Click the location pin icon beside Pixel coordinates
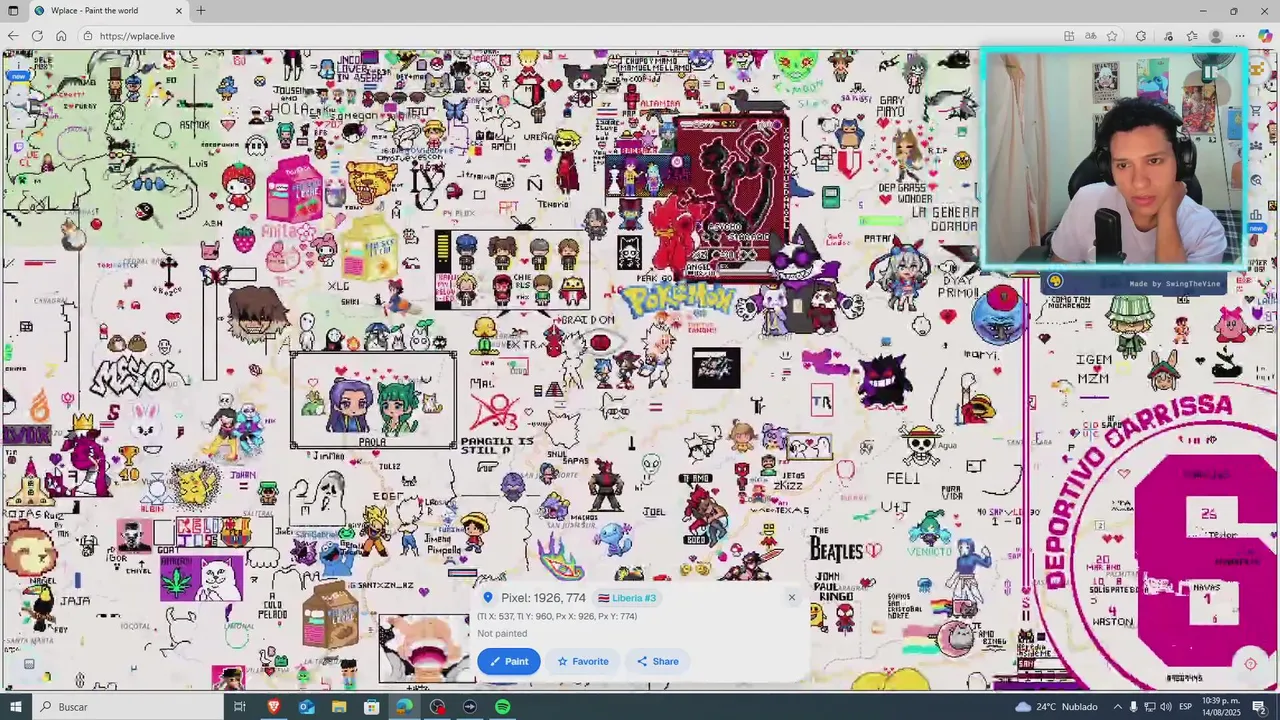The height and width of the screenshot is (720, 1280). click(488, 598)
